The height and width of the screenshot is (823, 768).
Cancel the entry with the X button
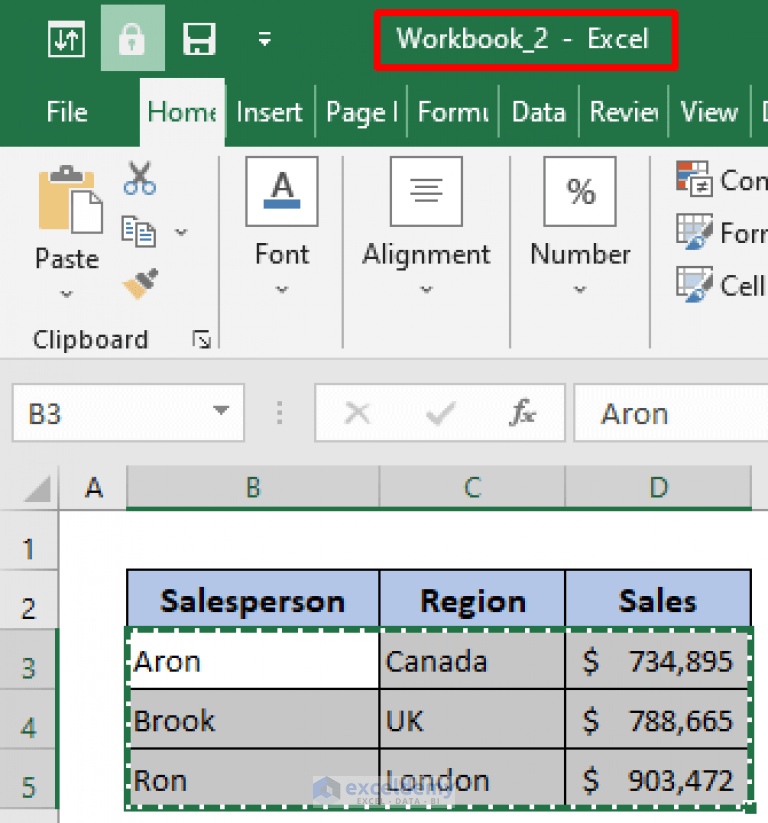(357, 412)
